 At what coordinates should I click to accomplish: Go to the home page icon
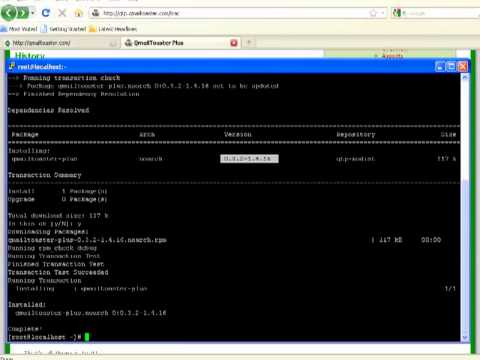point(79,13)
